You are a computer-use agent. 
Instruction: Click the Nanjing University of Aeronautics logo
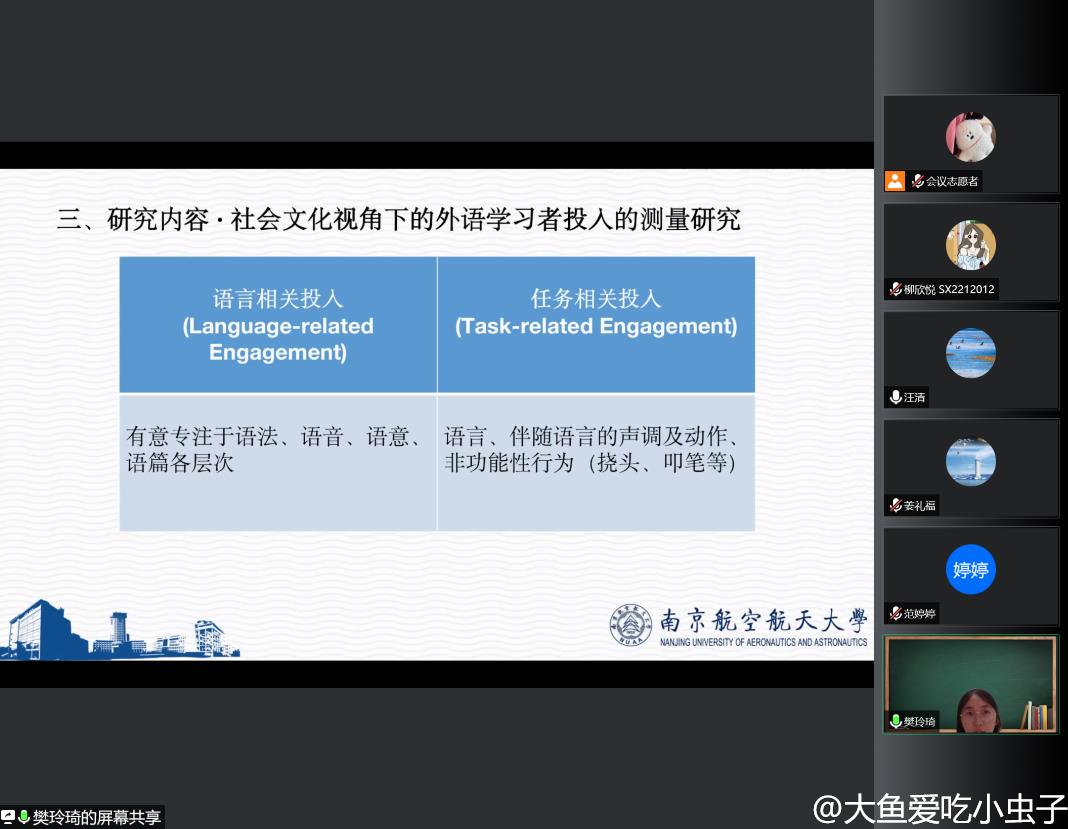738,626
